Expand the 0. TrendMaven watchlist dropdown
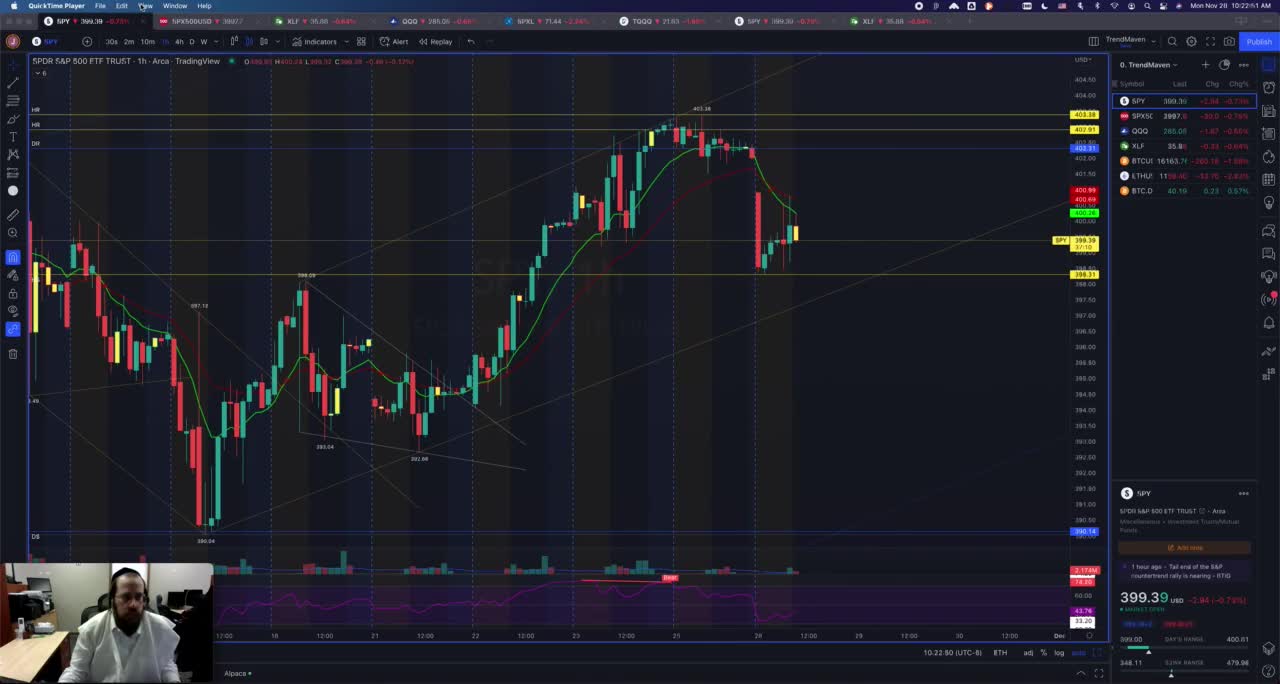Screen dimensions: 1280x684 coord(1148,65)
